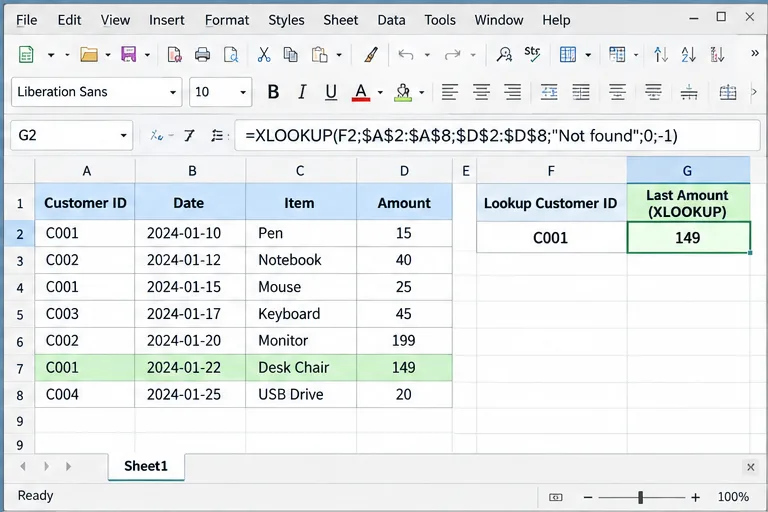This screenshot has height=512, width=768.
Task: Expand the New document dropdown arrow
Action: [51, 55]
